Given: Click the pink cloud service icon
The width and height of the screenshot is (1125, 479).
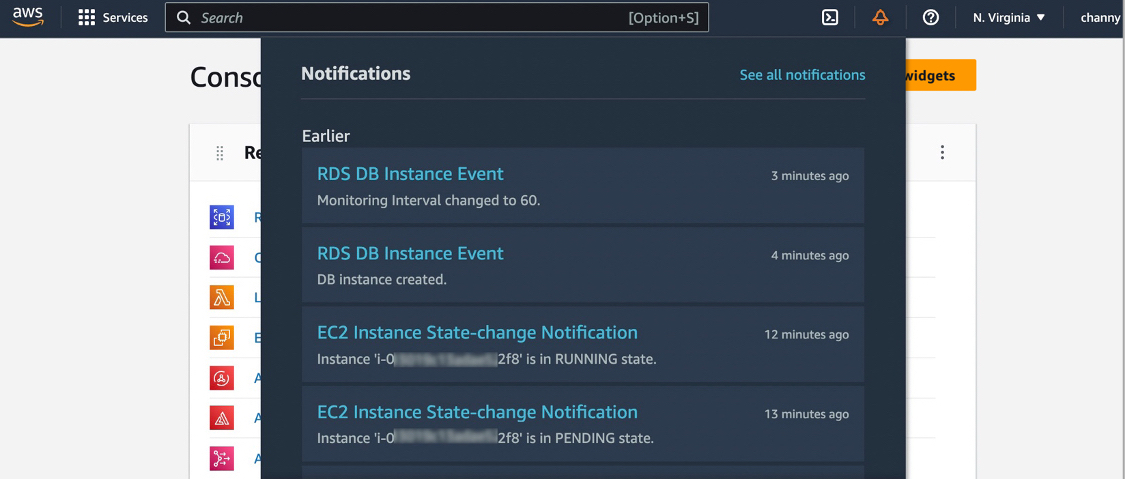Looking at the screenshot, I should point(222,257).
